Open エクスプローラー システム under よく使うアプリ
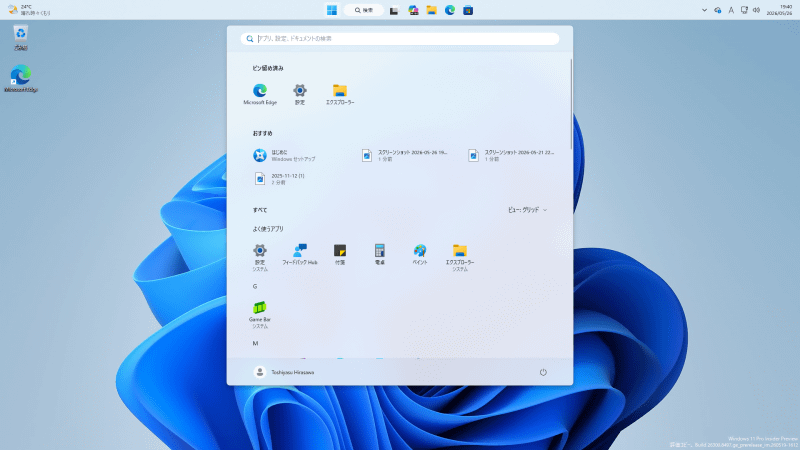Image resolution: width=800 pixels, height=450 pixels. pyautogui.click(x=460, y=257)
